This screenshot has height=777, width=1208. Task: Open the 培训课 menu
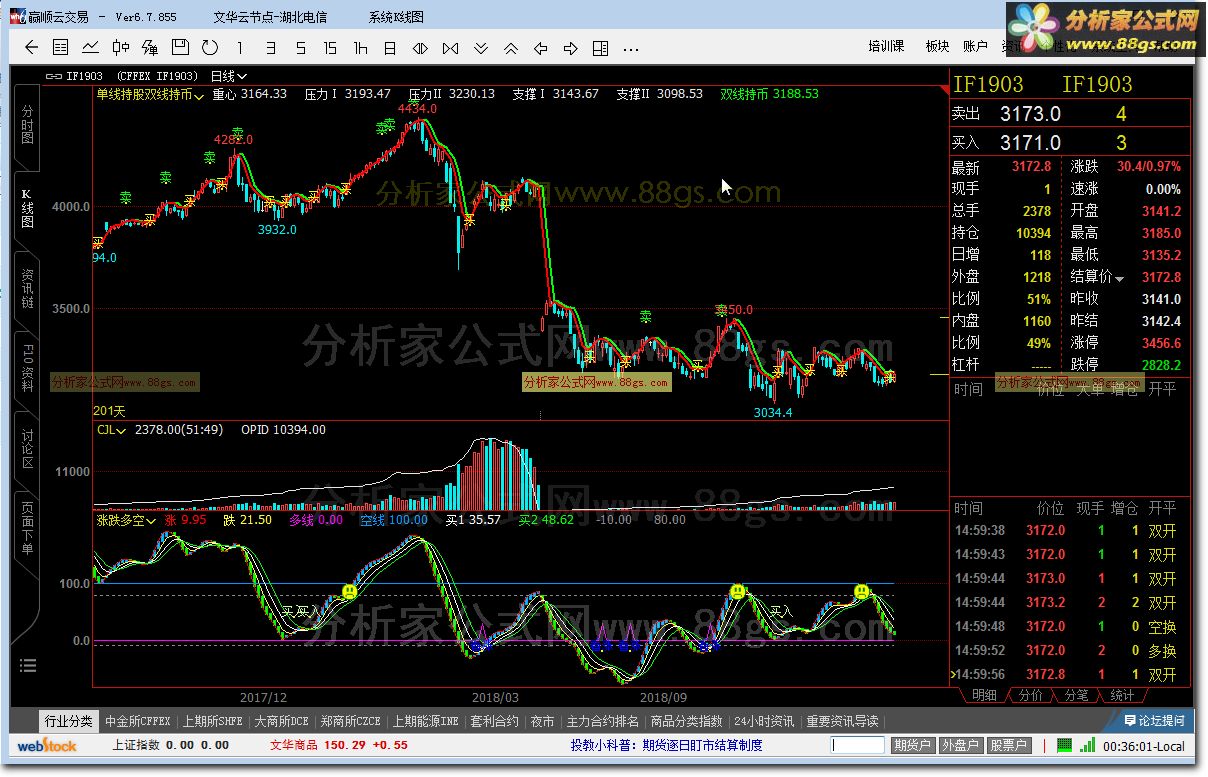886,46
